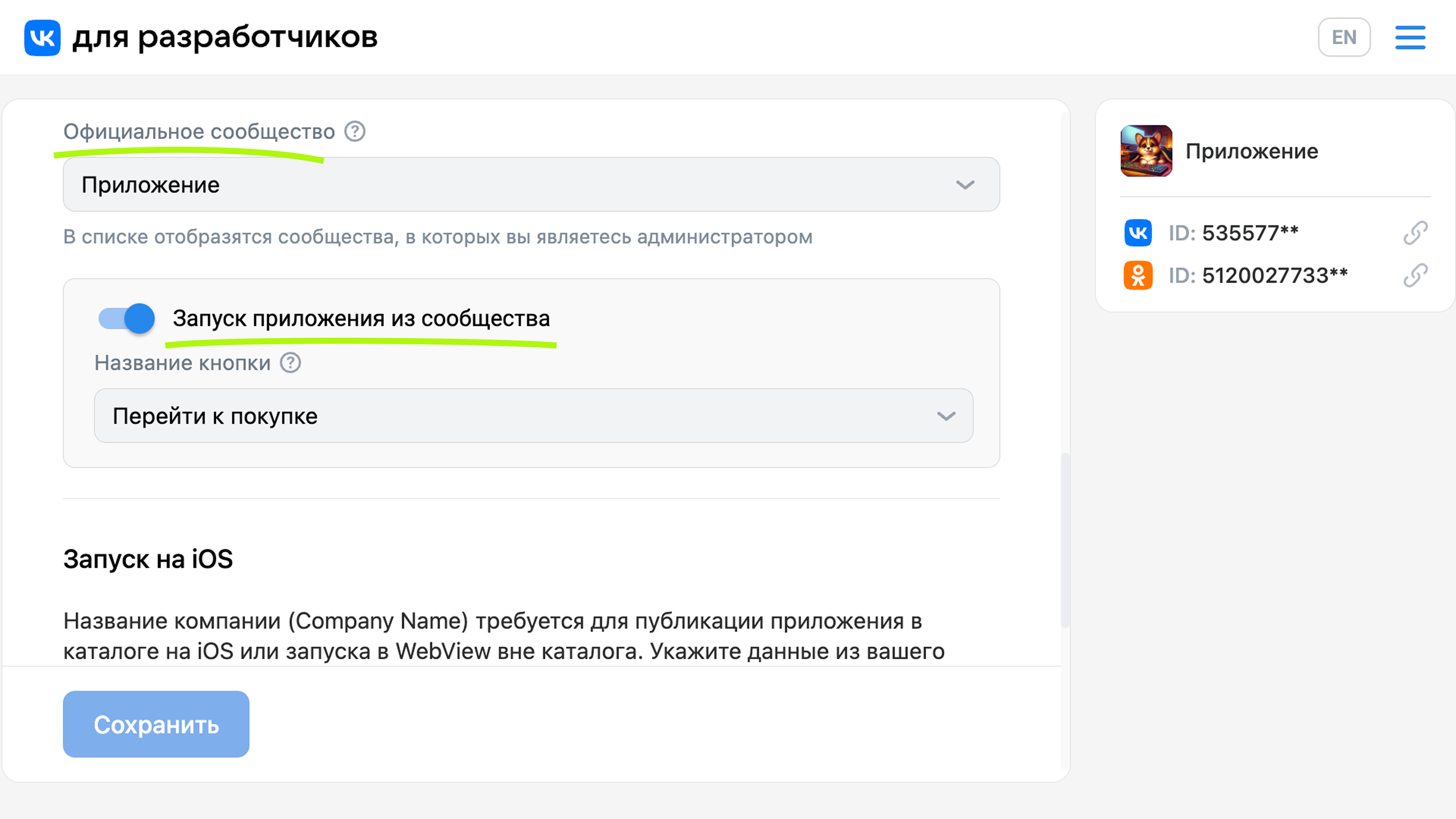
Task: Open the hamburger menu
Action: (1410, 37)
